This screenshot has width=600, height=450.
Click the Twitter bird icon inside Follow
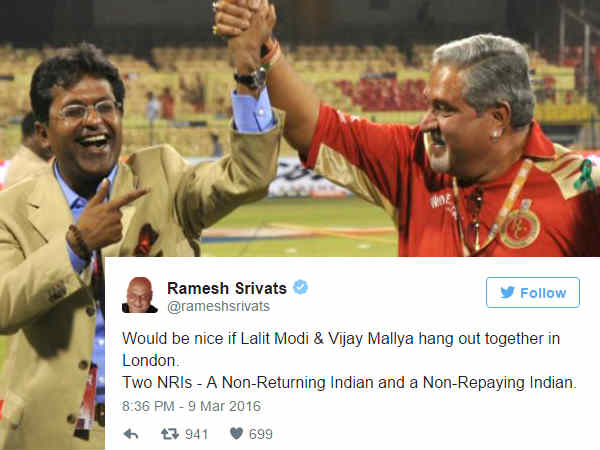[507, 293]
